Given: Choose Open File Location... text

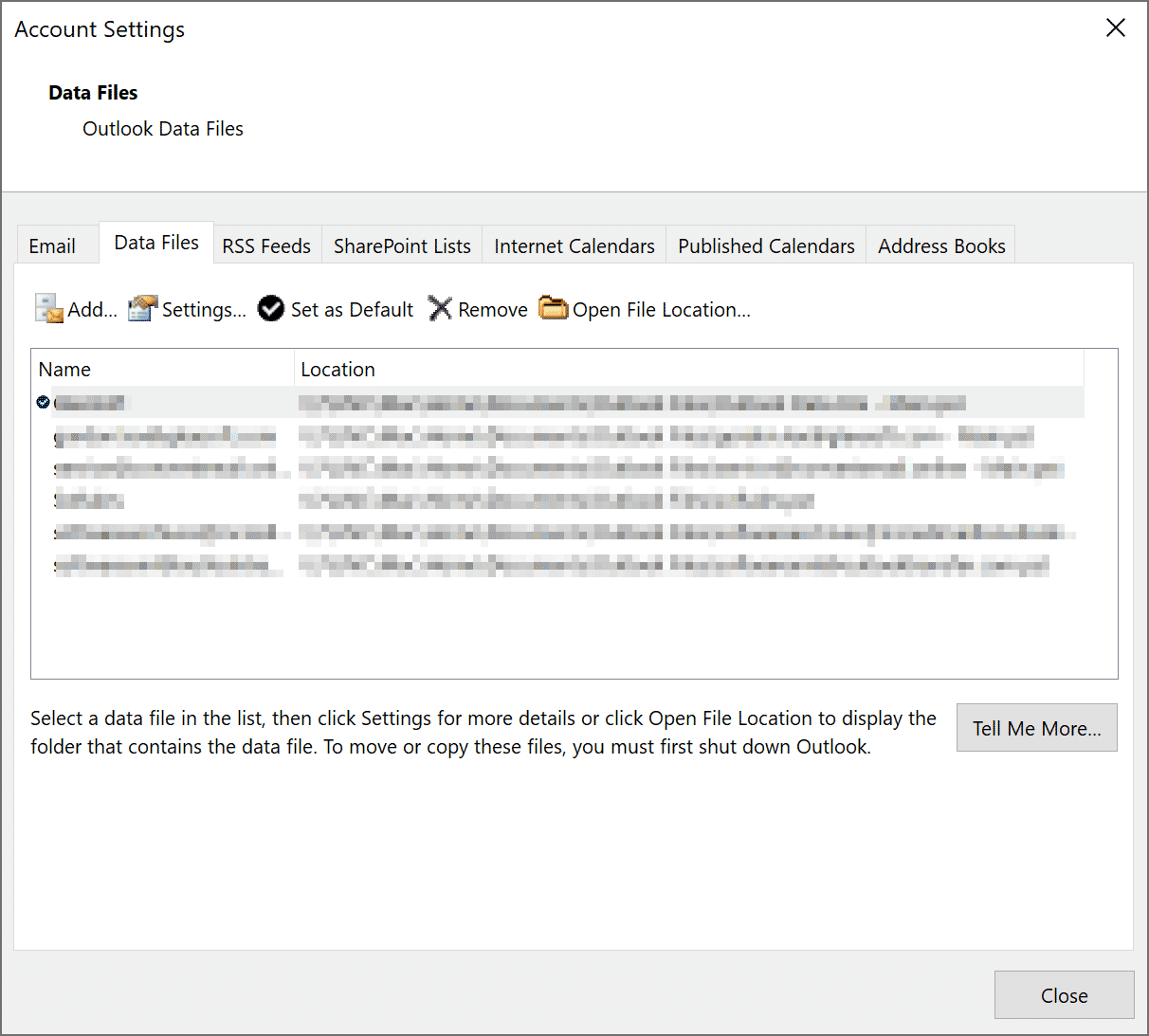Looking at the screenshot, I should (x=662, y=310).
